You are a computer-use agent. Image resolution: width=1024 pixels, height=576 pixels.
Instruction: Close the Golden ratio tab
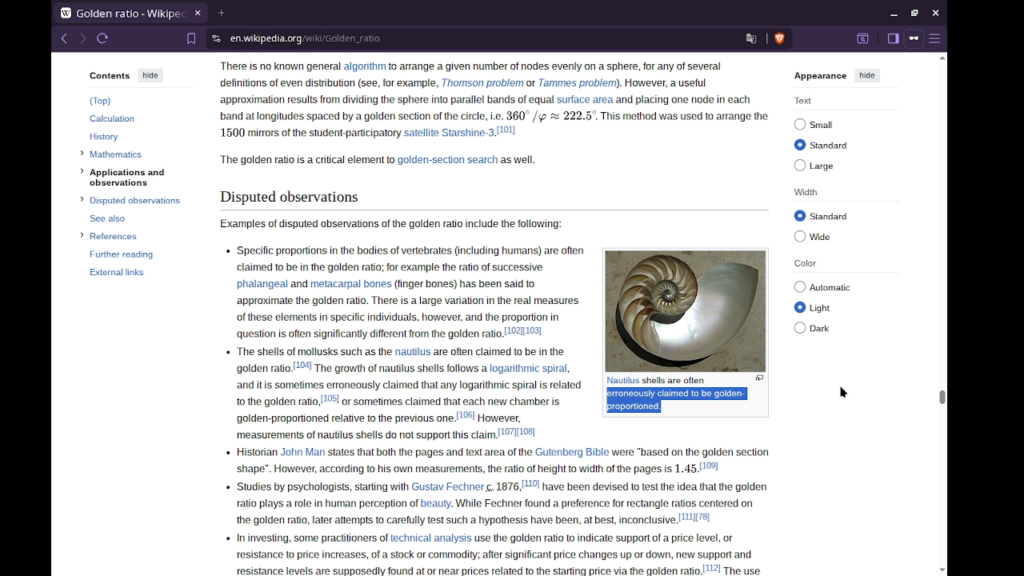click(x=198, y=13)
